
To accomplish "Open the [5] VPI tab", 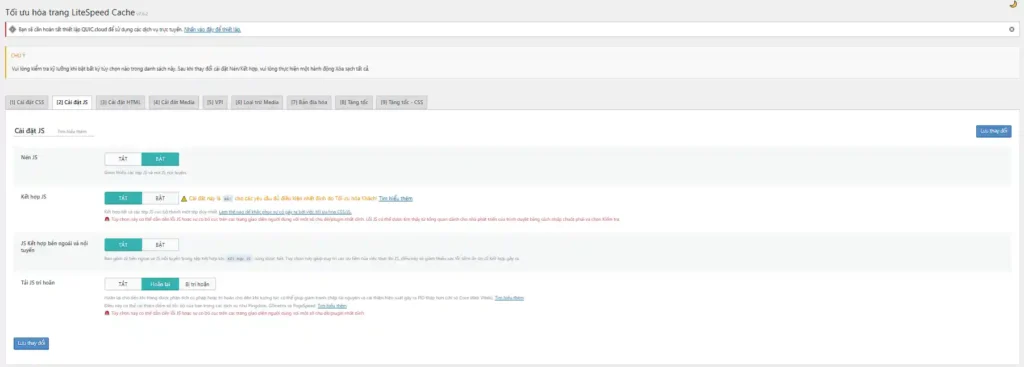I will (214, 103).
